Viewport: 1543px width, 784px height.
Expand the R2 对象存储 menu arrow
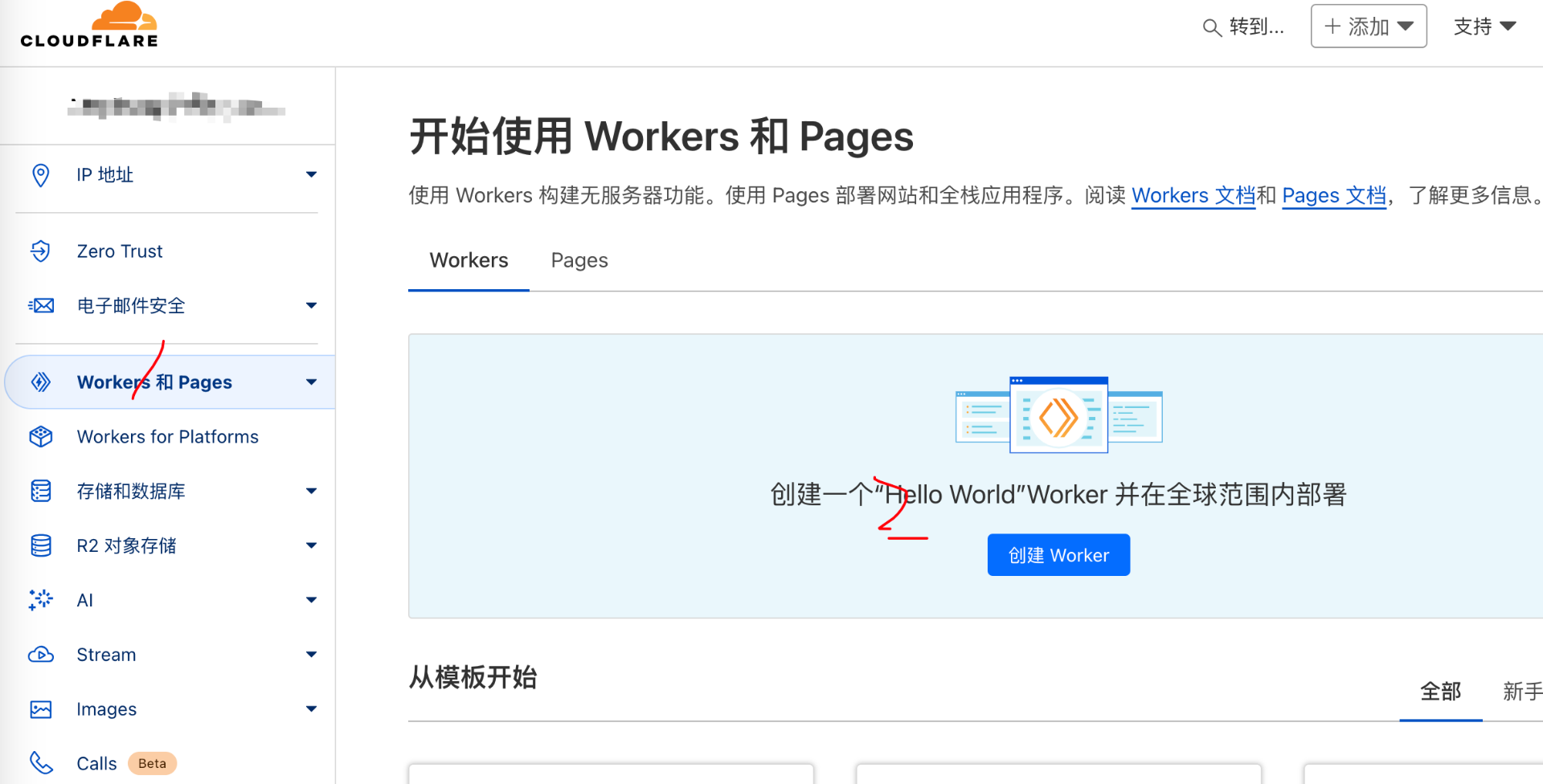click(x=311, y=545)
